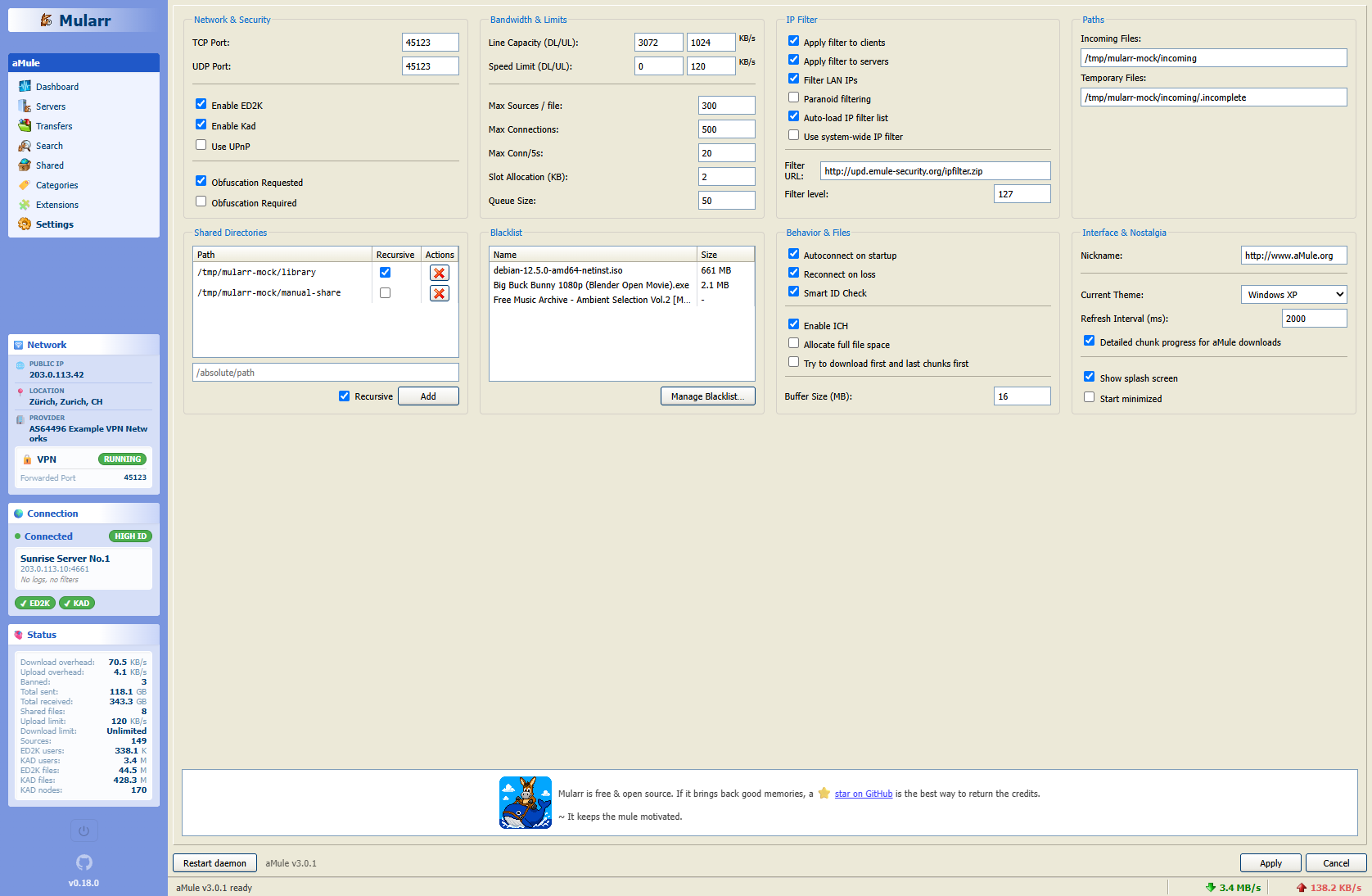Delete the /tmp/mularr-mock/library shared directory
1372x896 pixels.
440,273
